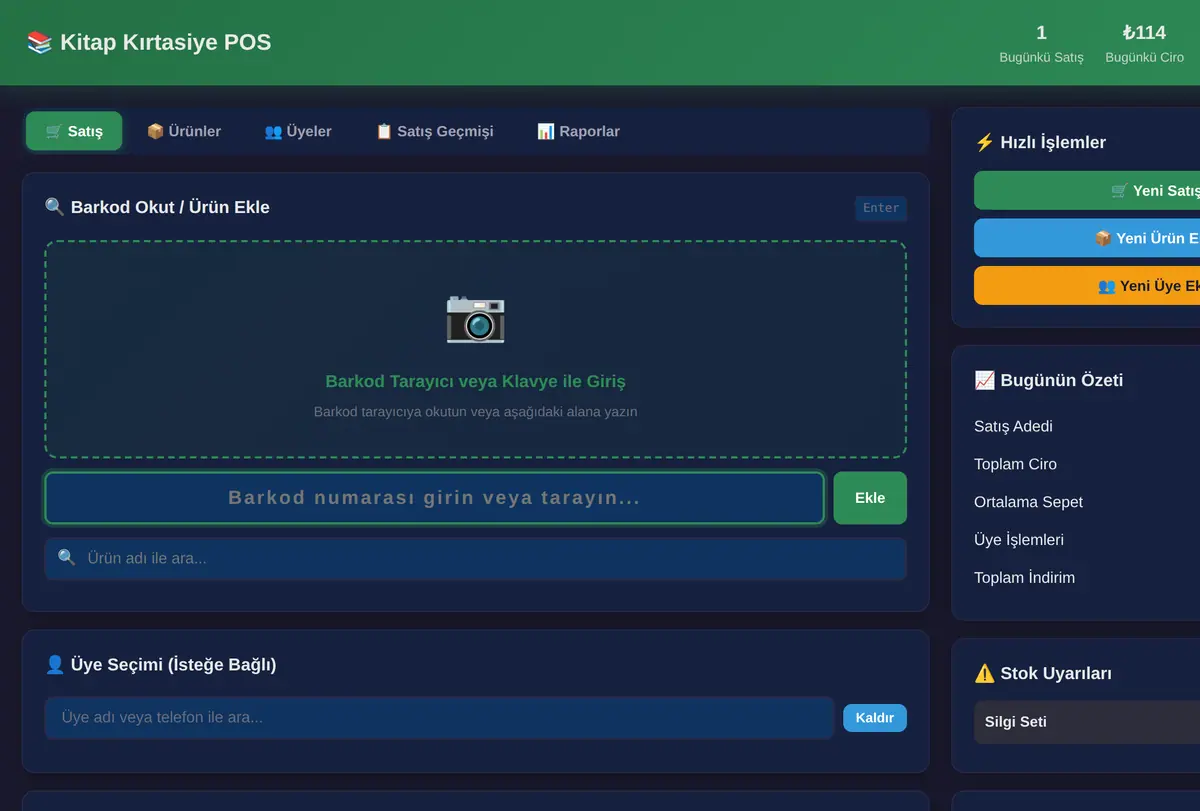Screen dimensions: 1200x811
Task: Click the Ekle barcode button
Action: 870,498
